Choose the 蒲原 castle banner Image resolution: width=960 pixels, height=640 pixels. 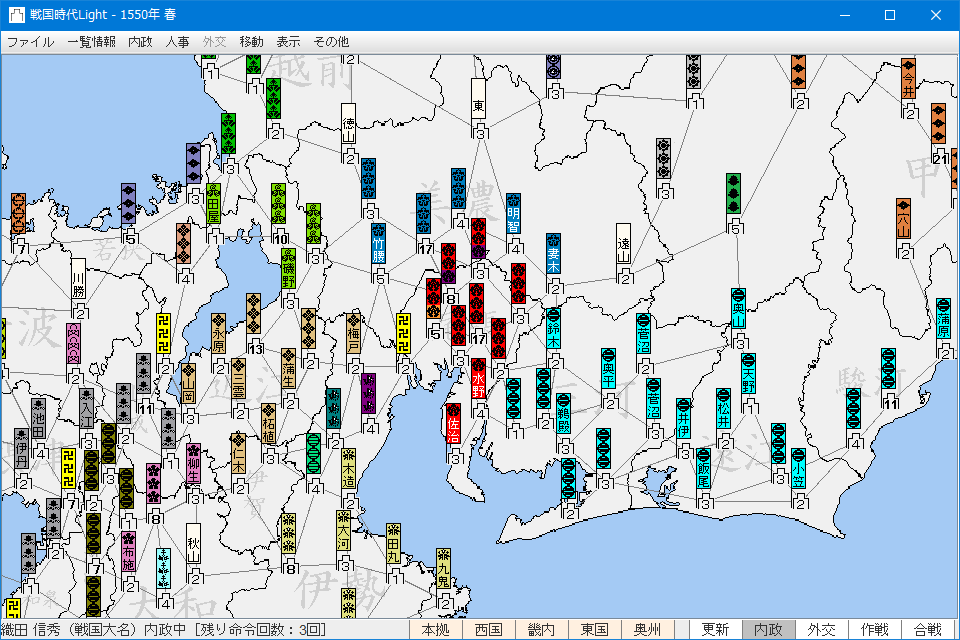(x=943, y=318)
